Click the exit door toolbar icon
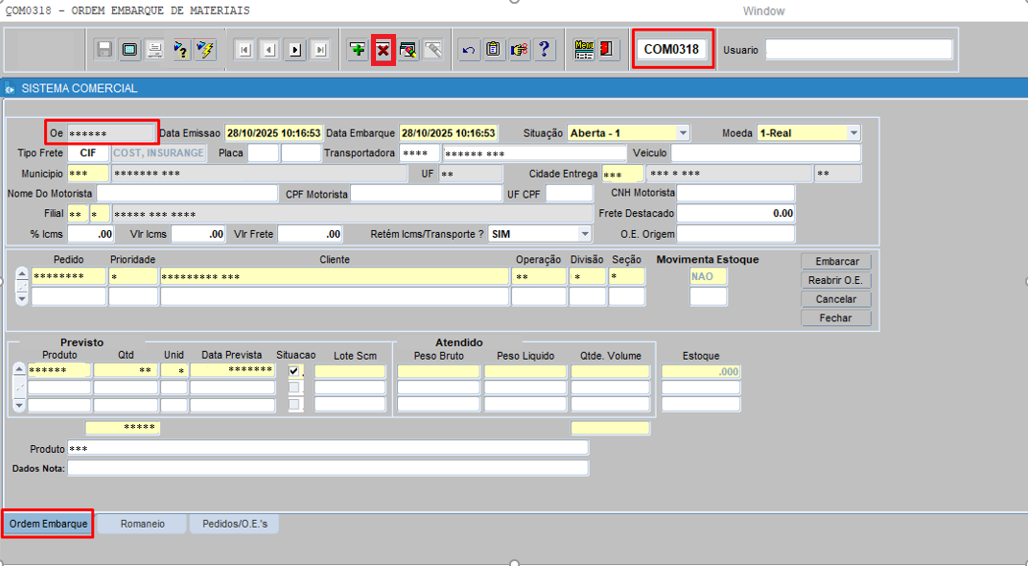This screenshot has height=566, width=1028. pos(608,49)
